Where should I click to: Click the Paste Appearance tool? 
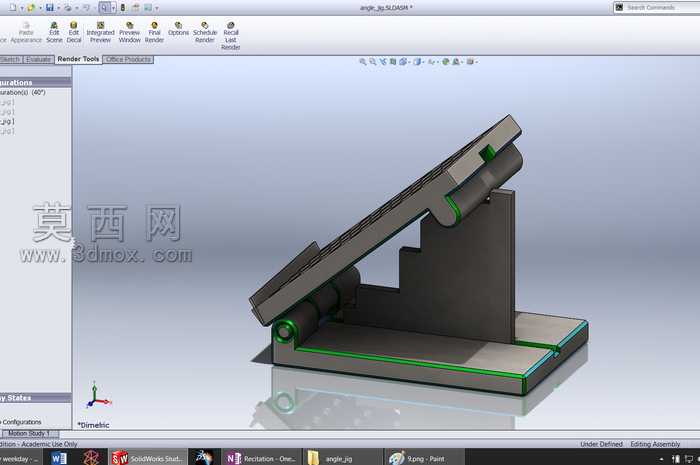(x=26, y=33)
